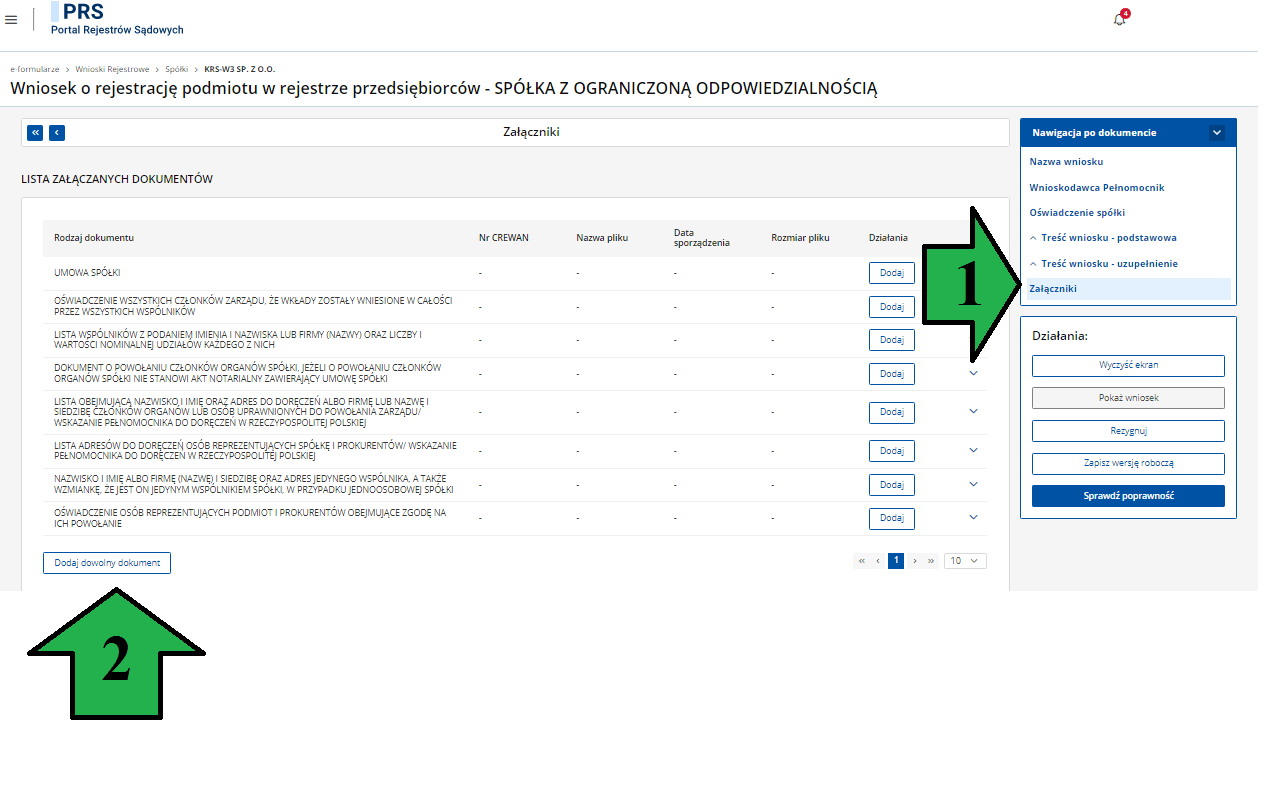Click Spółki breadcrumb link
The image size is (1268, 788).
coord(177,69)
